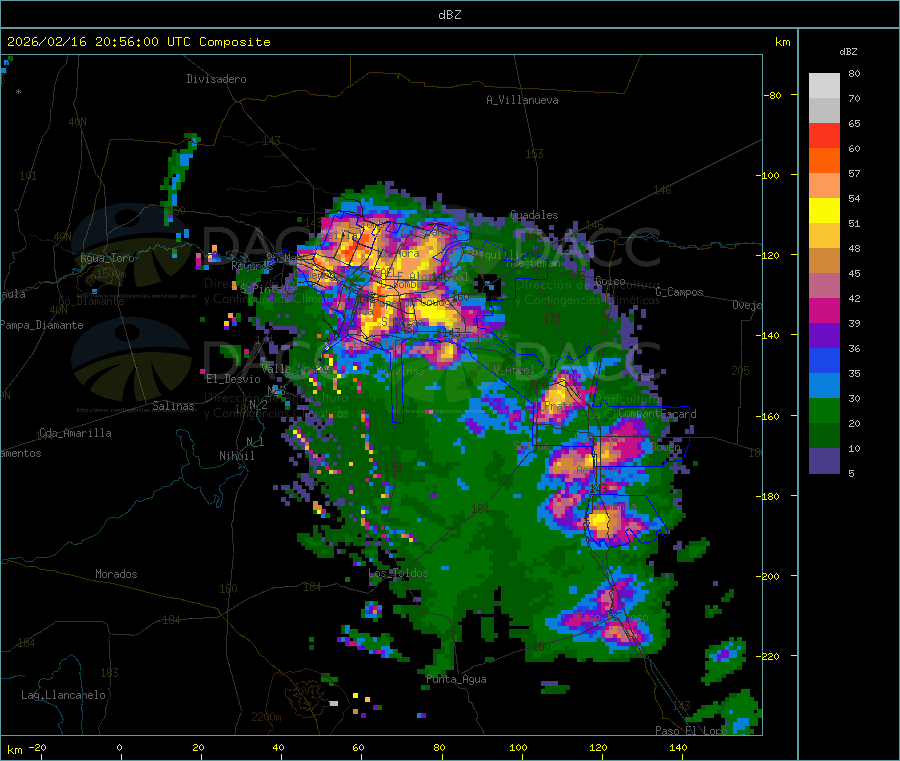Screen dimensions: 900x761
Task: Click the 2026/02/16 20:56:00 UTC Composite timestamp
Action: click(138, 42)
